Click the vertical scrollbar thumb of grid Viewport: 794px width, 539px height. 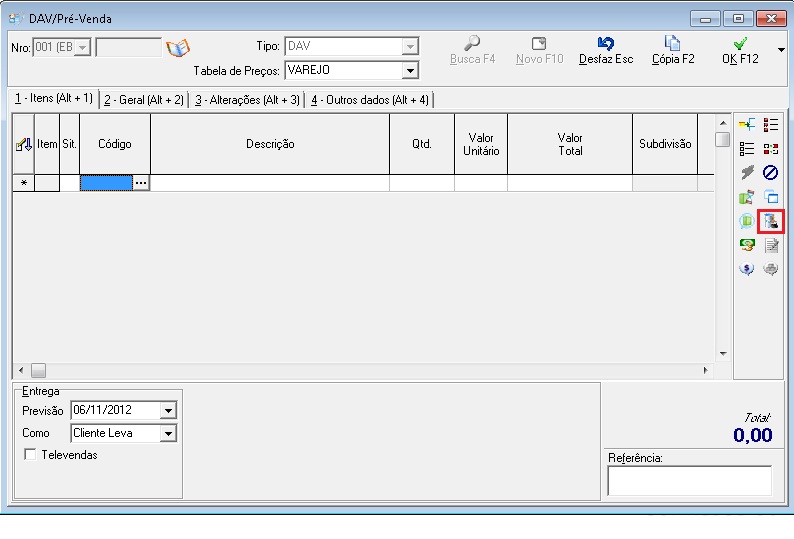click(x=723, y=139)
